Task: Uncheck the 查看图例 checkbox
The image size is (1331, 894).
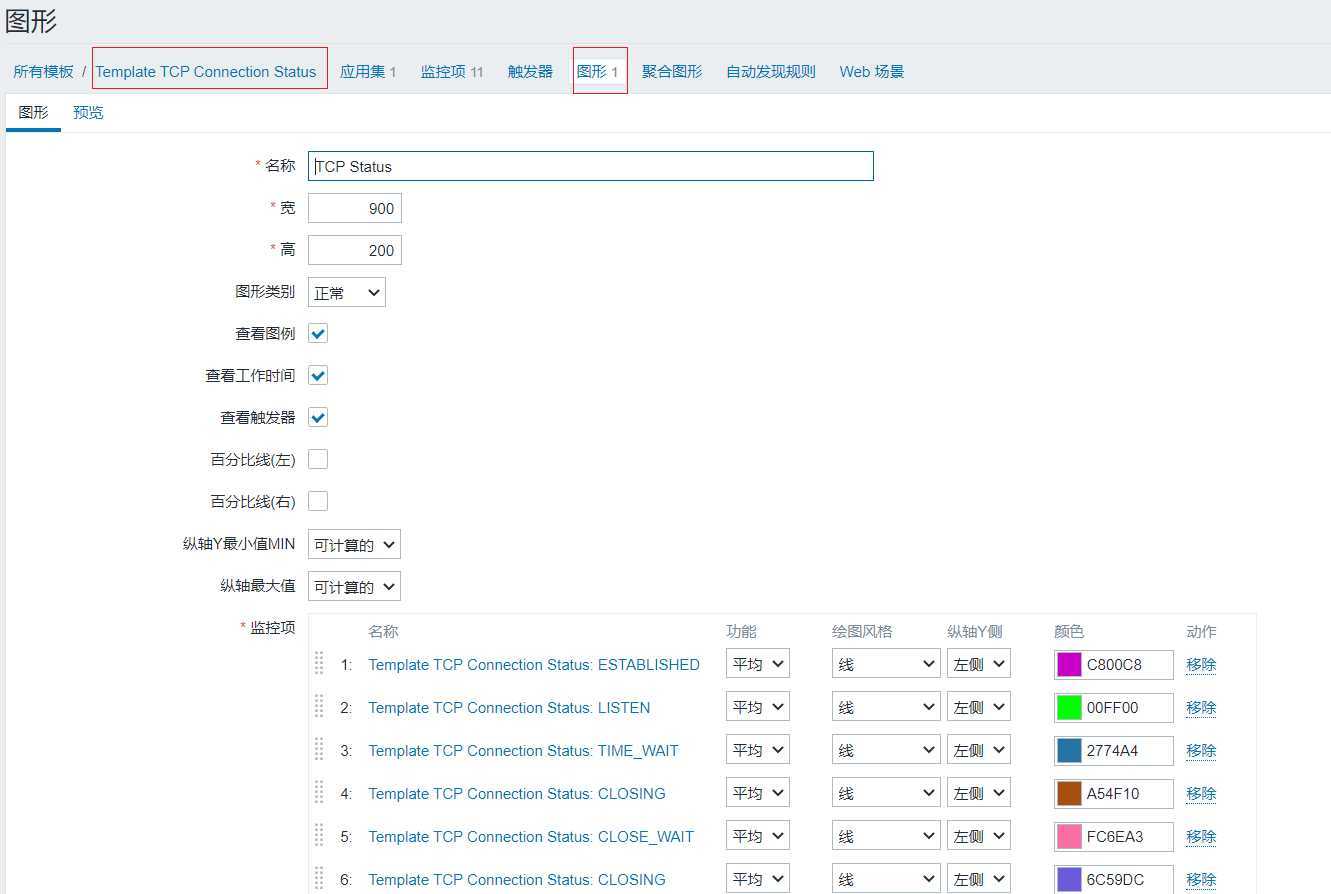Action: point(318,334)
